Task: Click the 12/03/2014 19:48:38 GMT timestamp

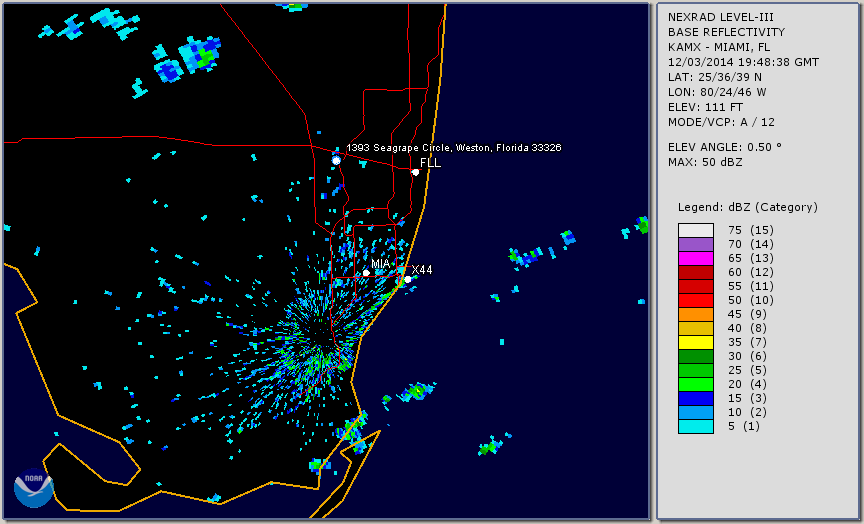Action: click(743, 62)
